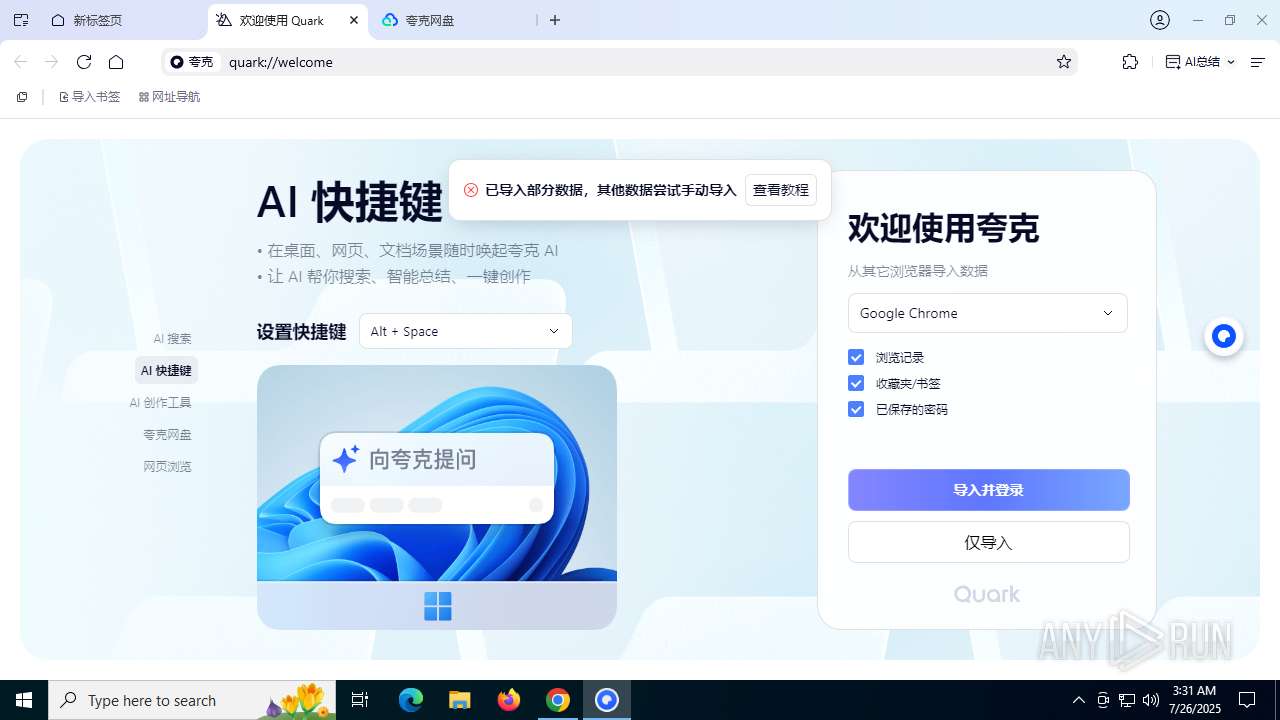Go to the home page icon
This screenshot has height=720, width=1280.
(116, 62)
